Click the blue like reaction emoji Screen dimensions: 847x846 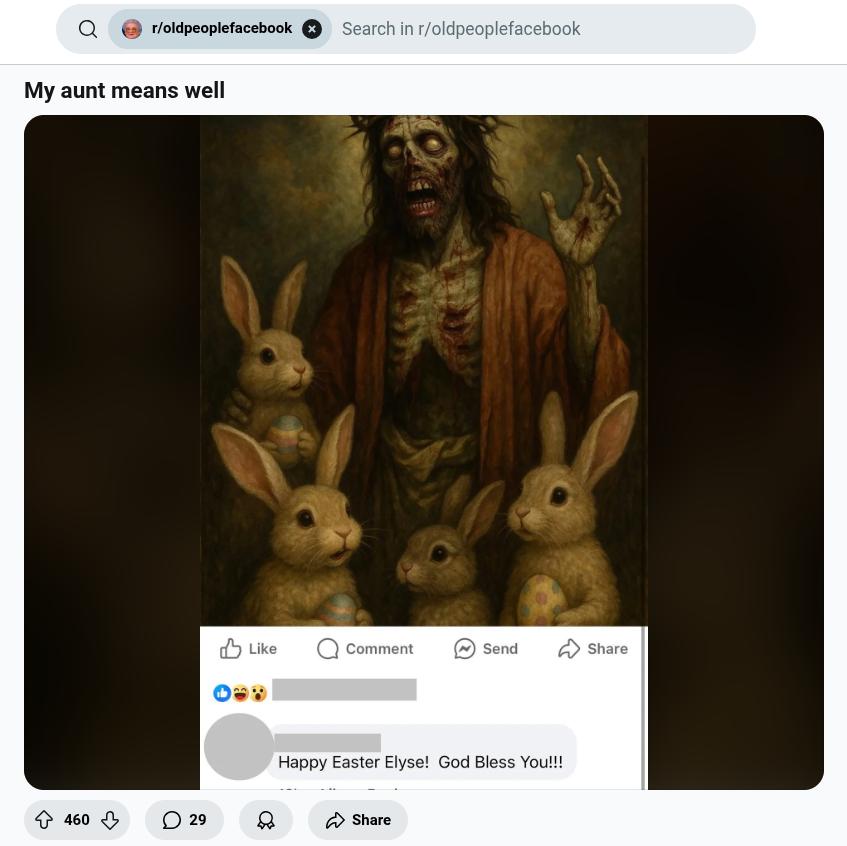tap(222, 693)
